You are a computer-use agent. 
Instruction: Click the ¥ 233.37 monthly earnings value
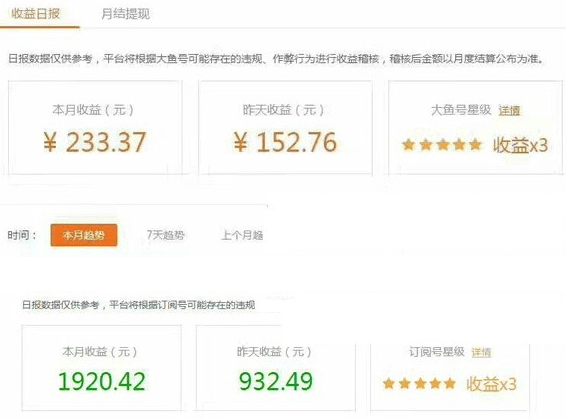[95, 142]
